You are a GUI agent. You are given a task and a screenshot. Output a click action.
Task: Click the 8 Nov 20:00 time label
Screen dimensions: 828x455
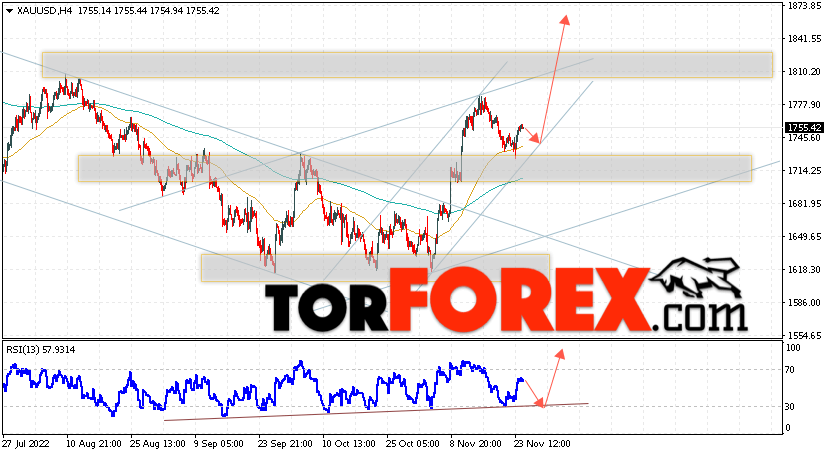(x=475, y=443)
